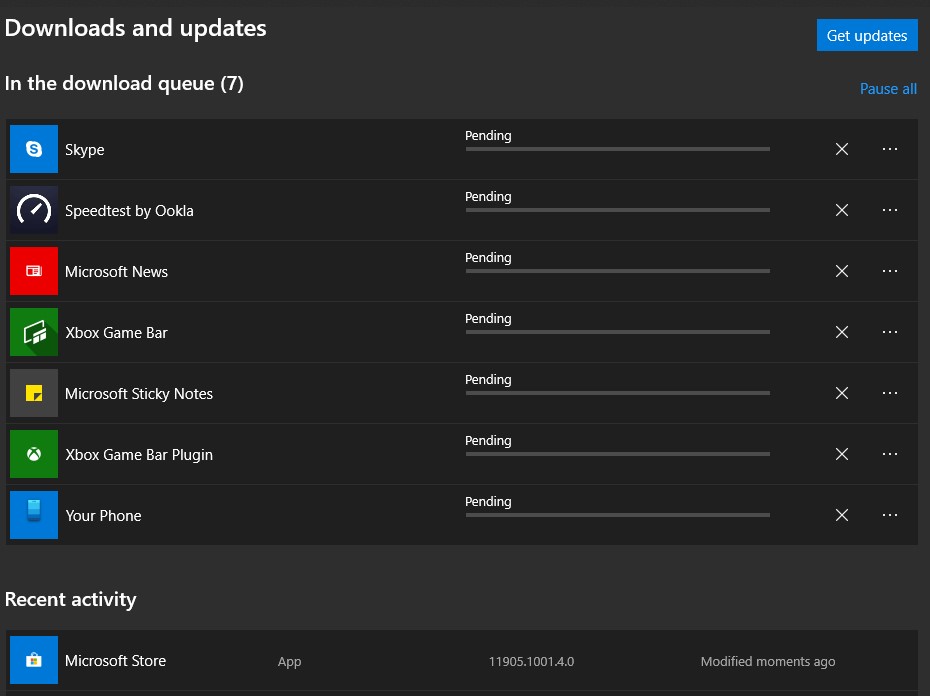Click the Recent activity heading
The width and height of the screenshot is (930, 696).
point(71,599)
